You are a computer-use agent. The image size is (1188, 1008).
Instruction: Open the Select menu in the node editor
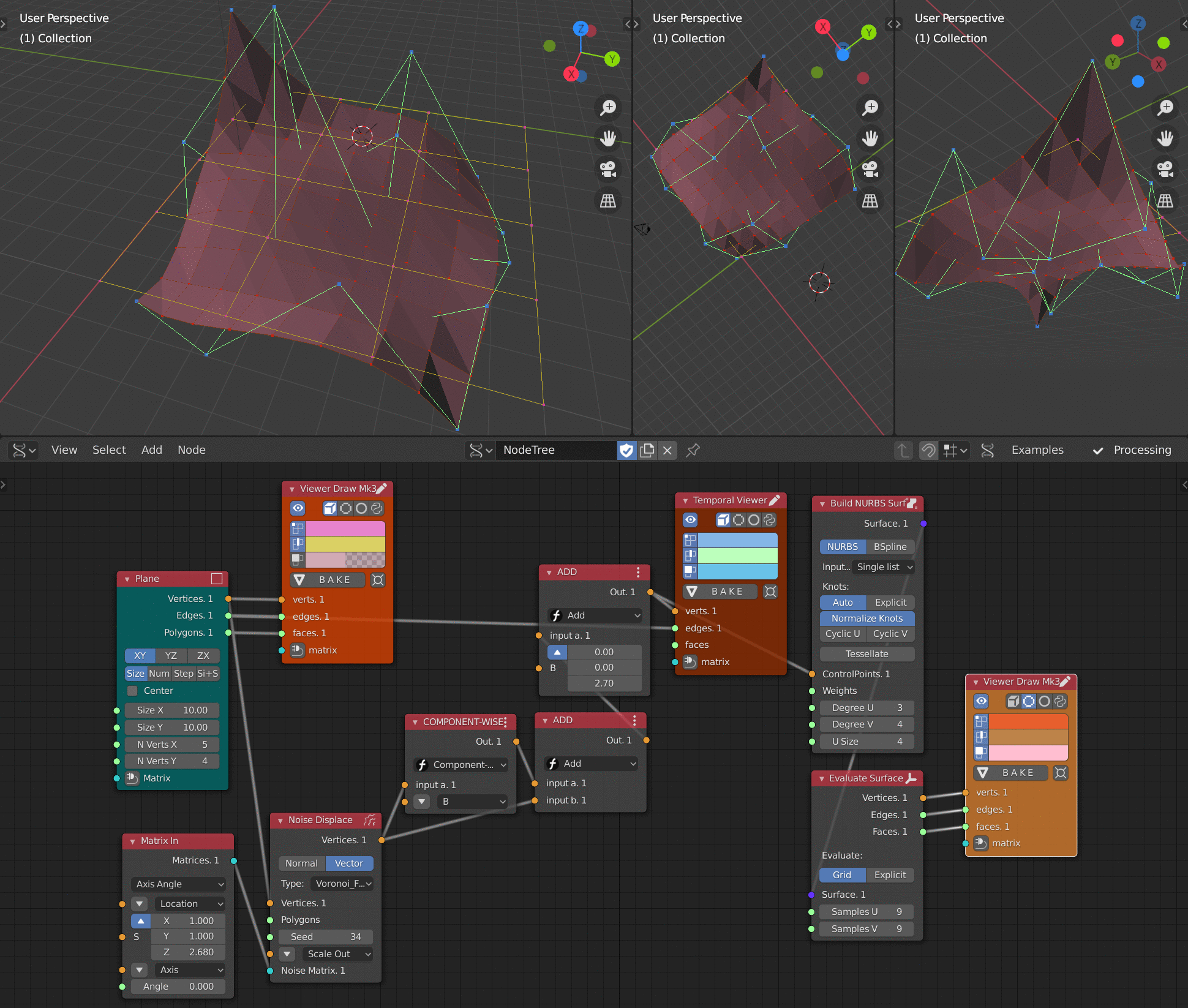coord(109,449)
